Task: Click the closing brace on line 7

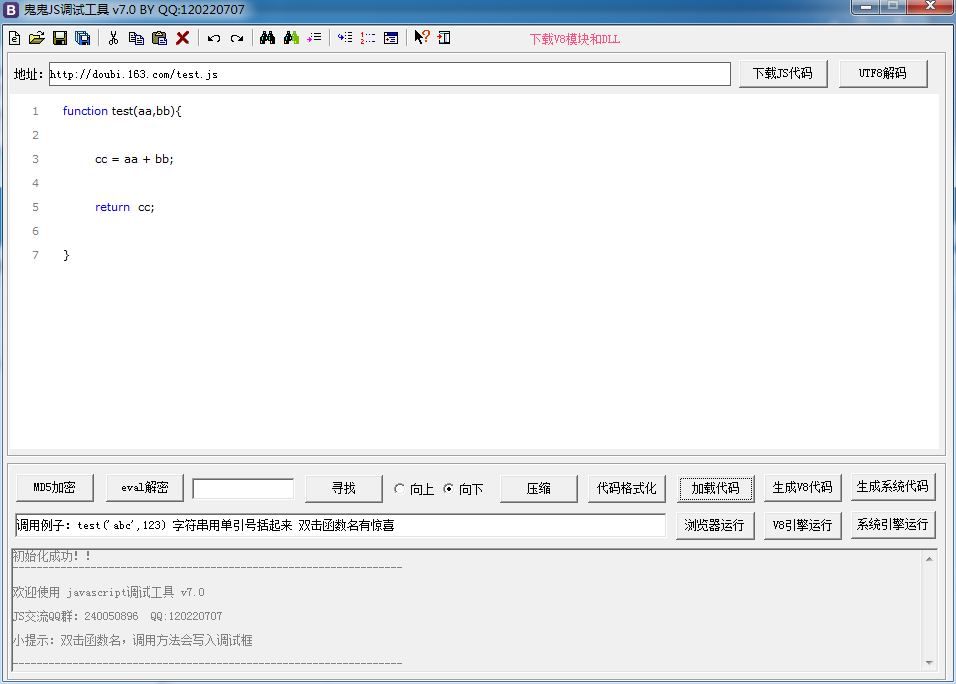Action: pos(66,255)
